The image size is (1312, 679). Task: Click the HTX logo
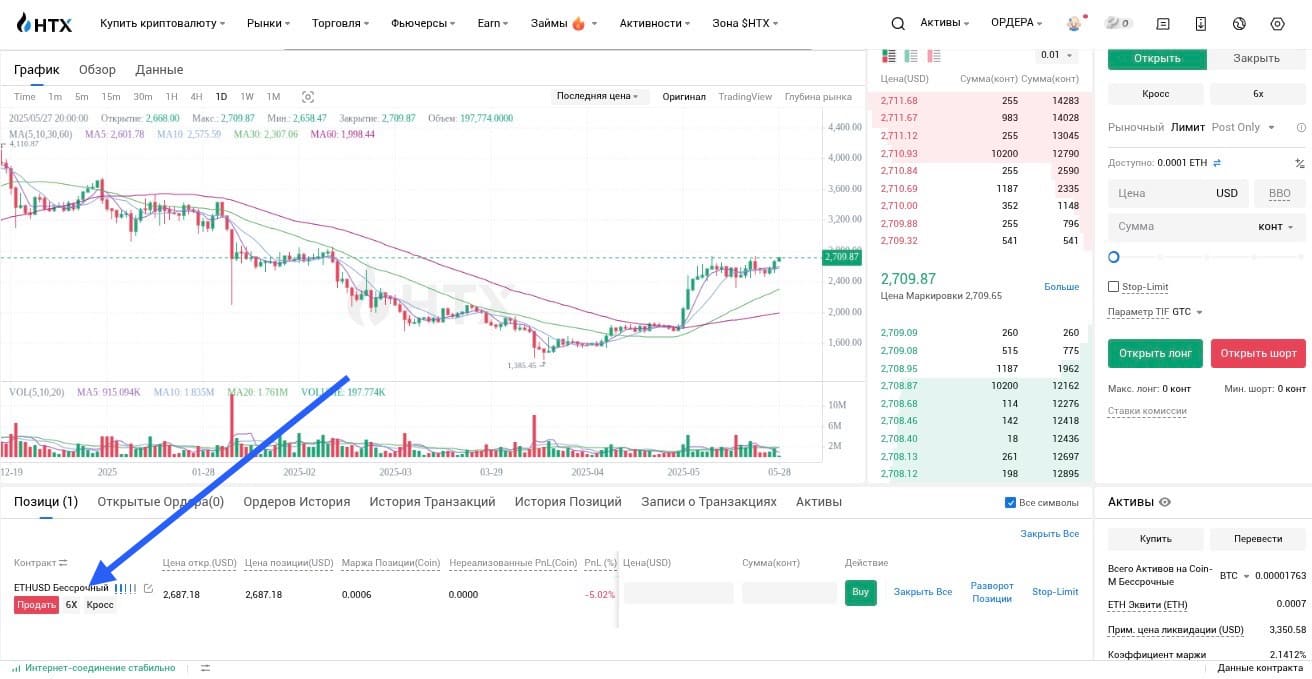pyautogui.click(x=44, y=23)
